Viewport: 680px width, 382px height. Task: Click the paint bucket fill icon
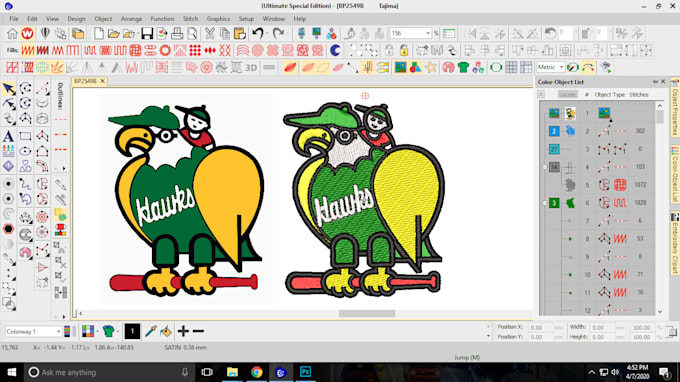[166, 332]
